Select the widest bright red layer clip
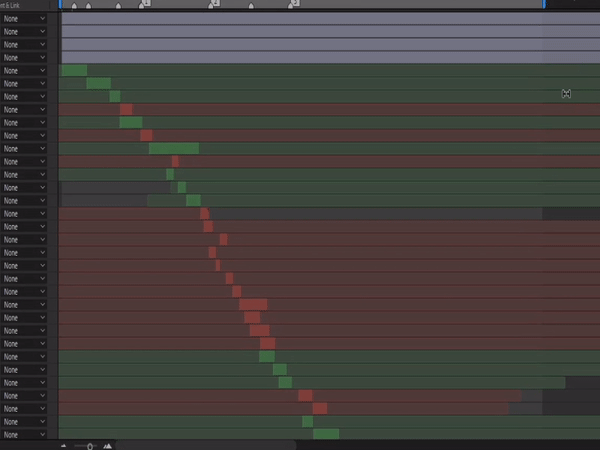The width and height of the screenshot is (600, 450). point(253,305)
